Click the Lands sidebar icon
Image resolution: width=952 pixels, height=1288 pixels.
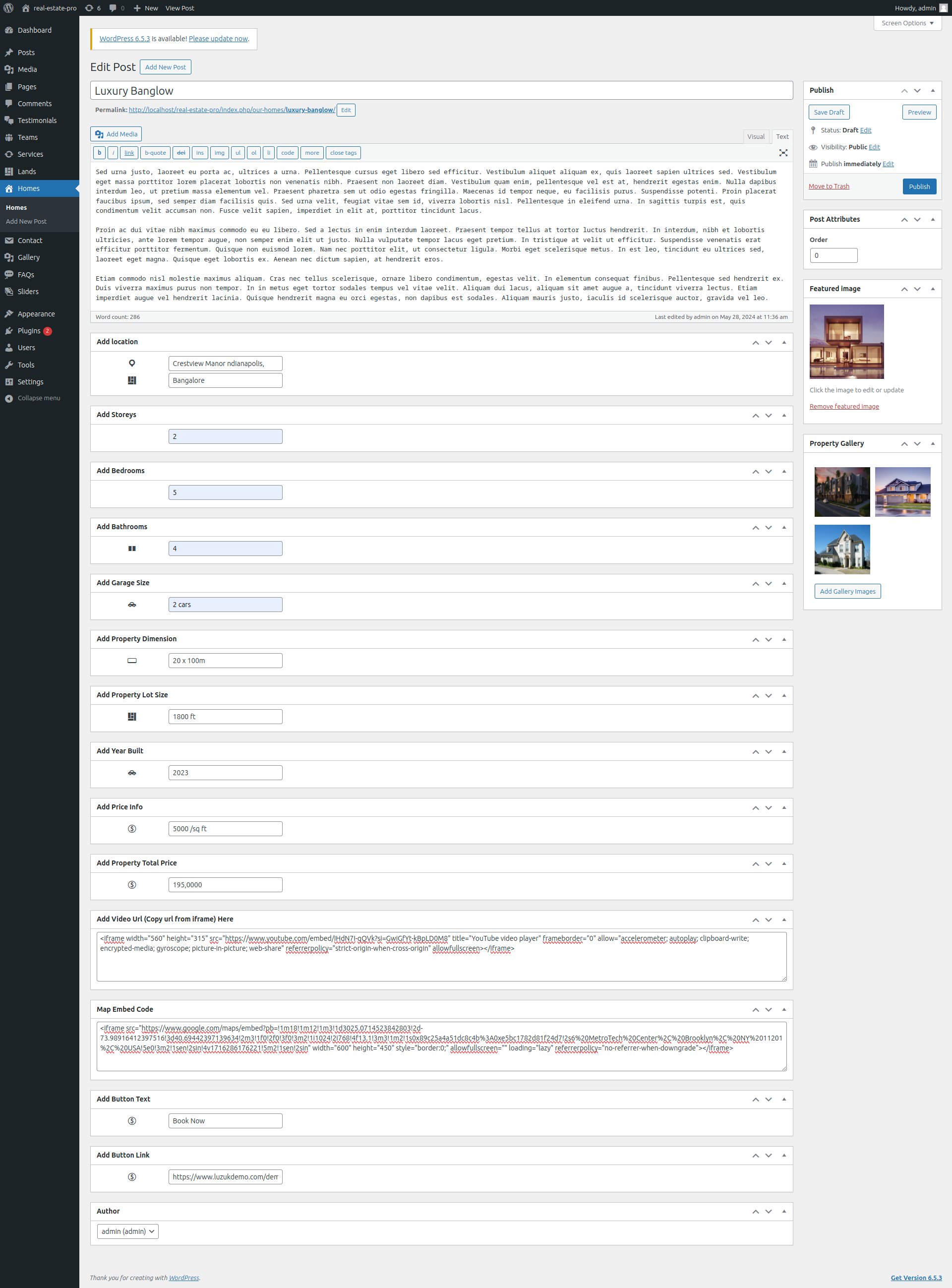click(8, 172)
